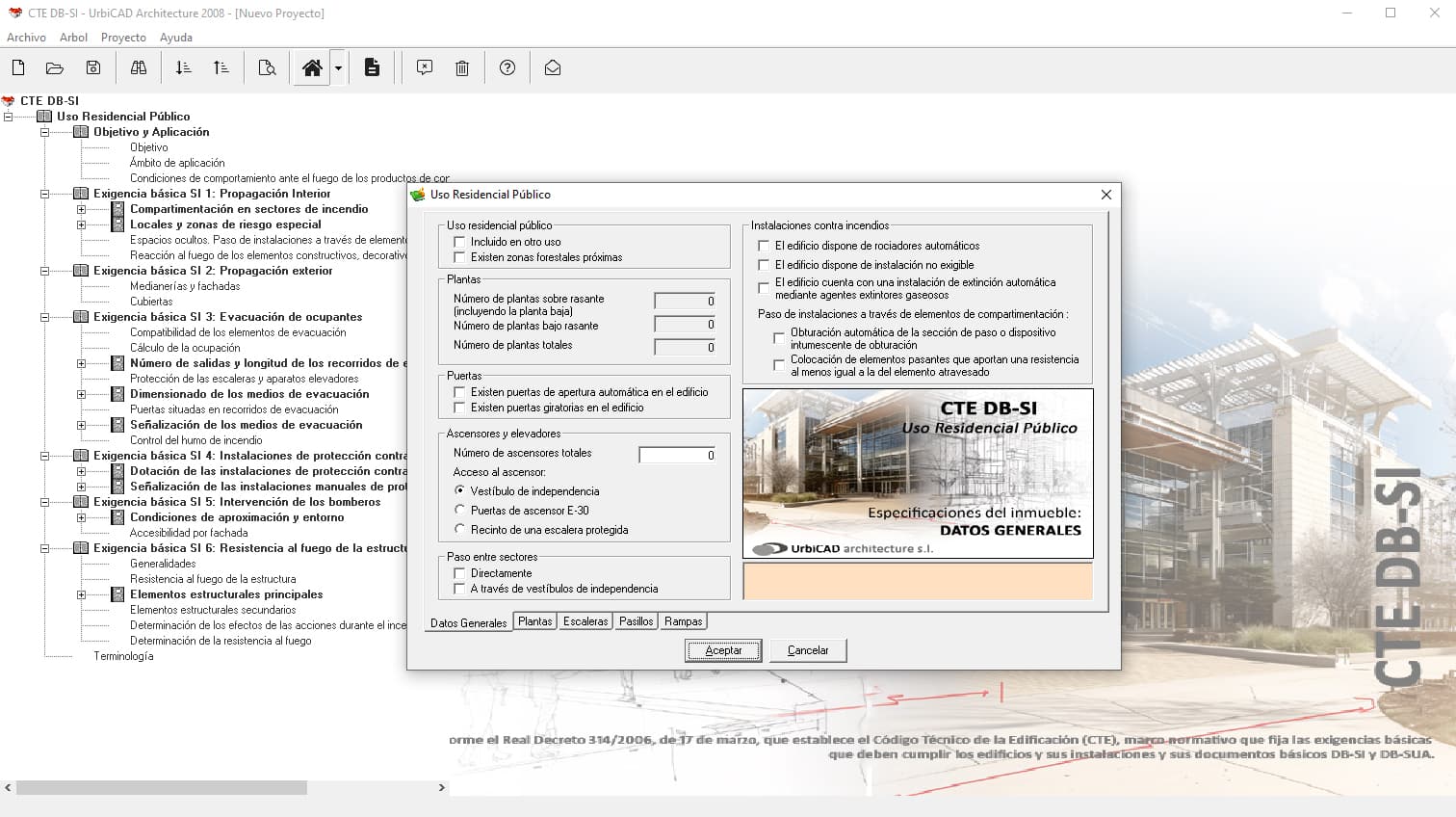Open a project with the folder icon

[x=55, y=67]
